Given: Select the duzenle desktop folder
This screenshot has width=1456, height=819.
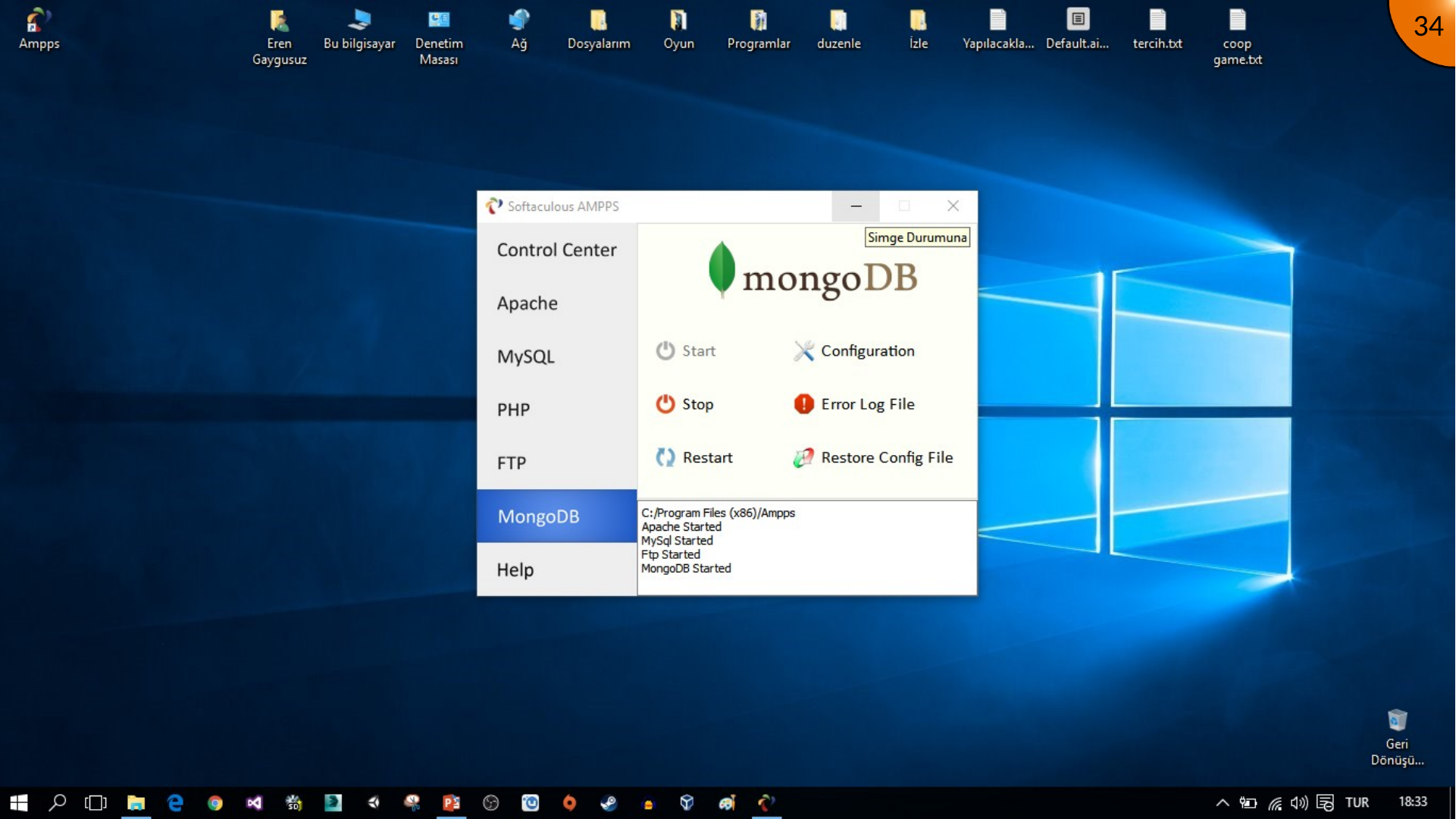Looking at the screenshot, I should pos(838,29).
